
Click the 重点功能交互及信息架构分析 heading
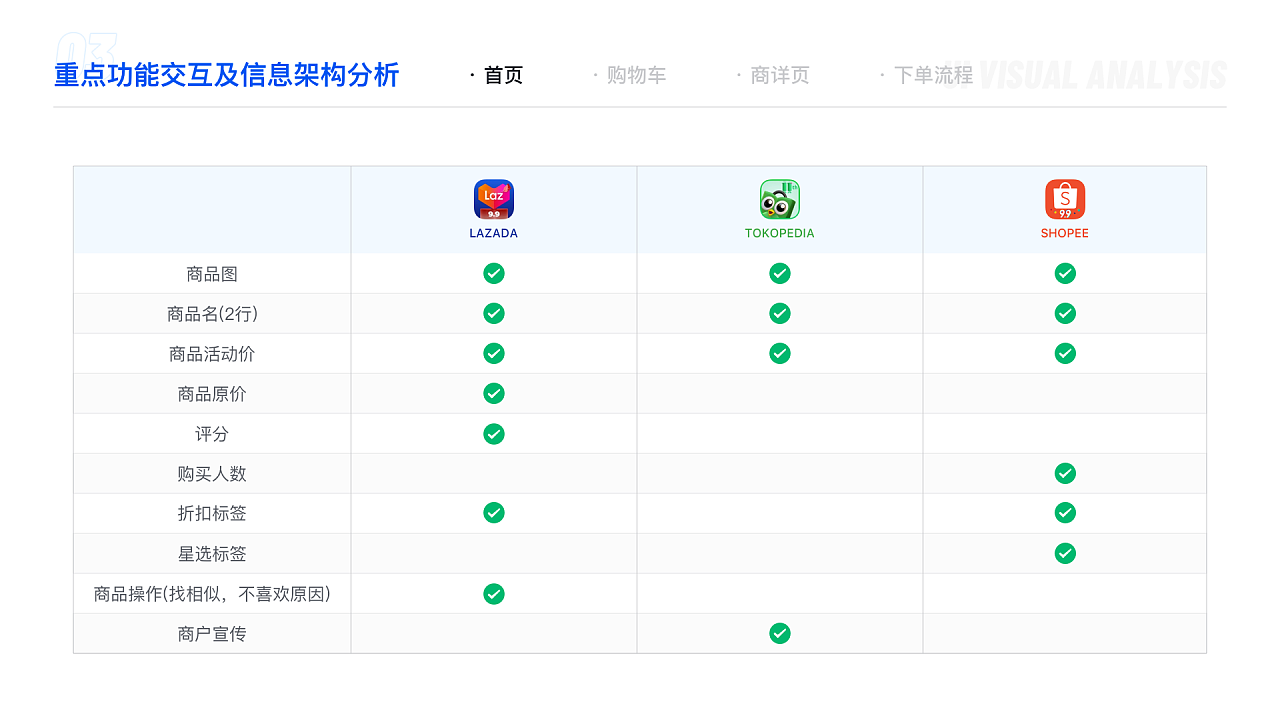pos(227,75)
